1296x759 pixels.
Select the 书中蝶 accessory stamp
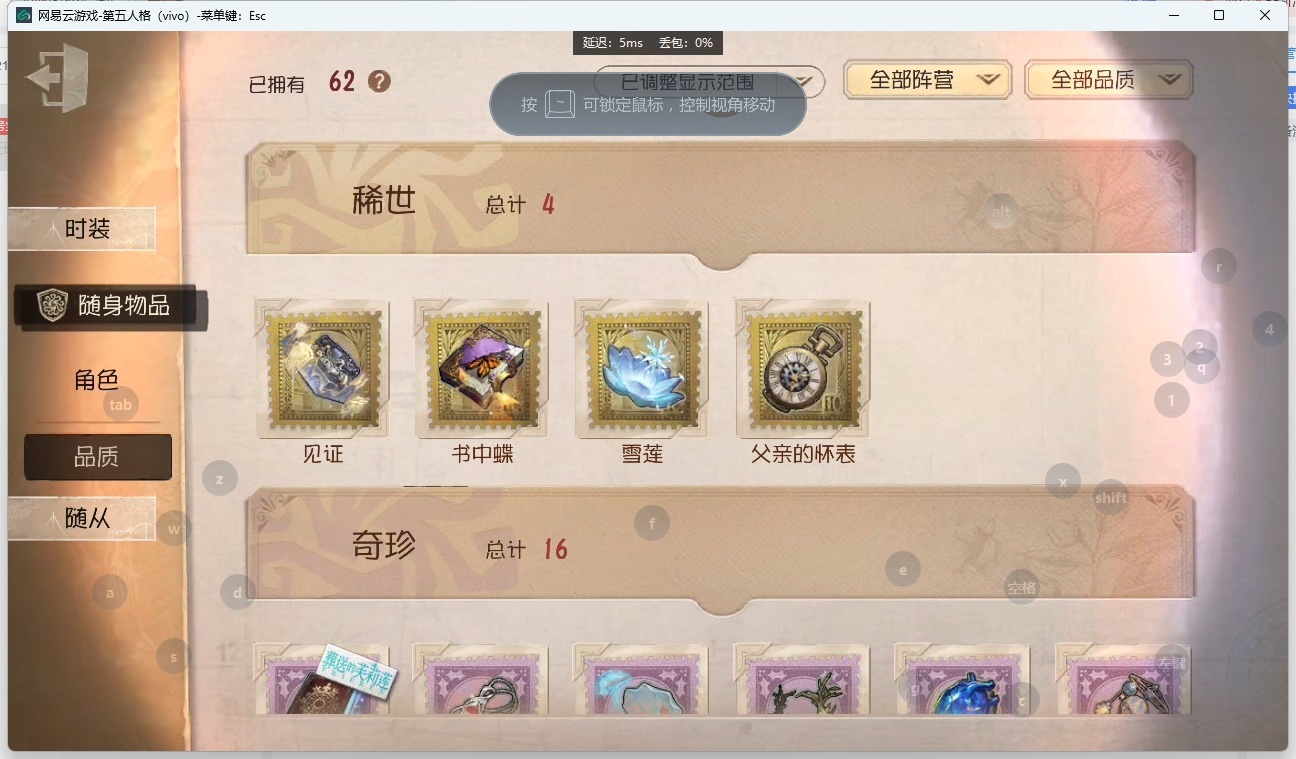[482, 369]
